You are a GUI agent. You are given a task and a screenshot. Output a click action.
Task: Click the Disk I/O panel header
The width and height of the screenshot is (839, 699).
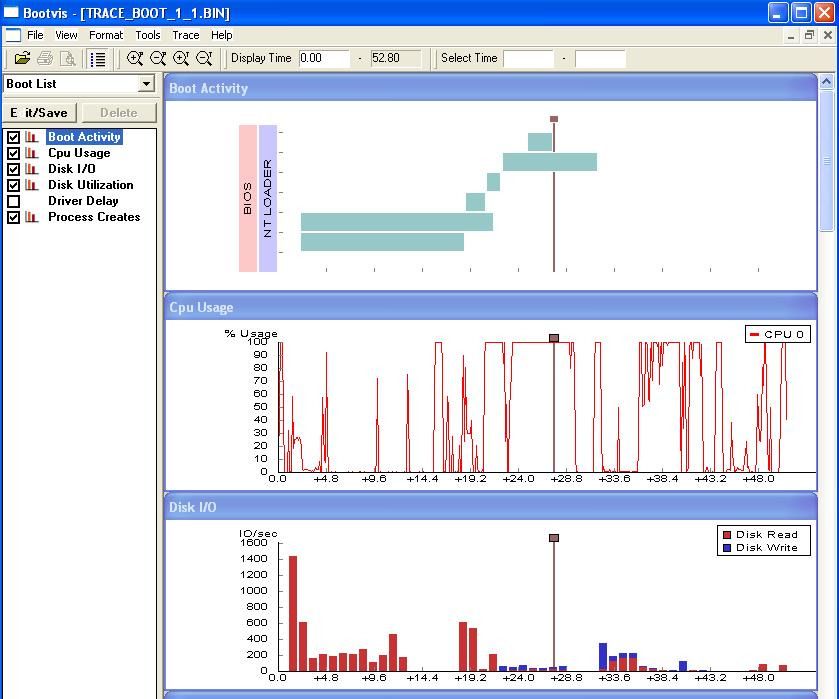(491, 507)
